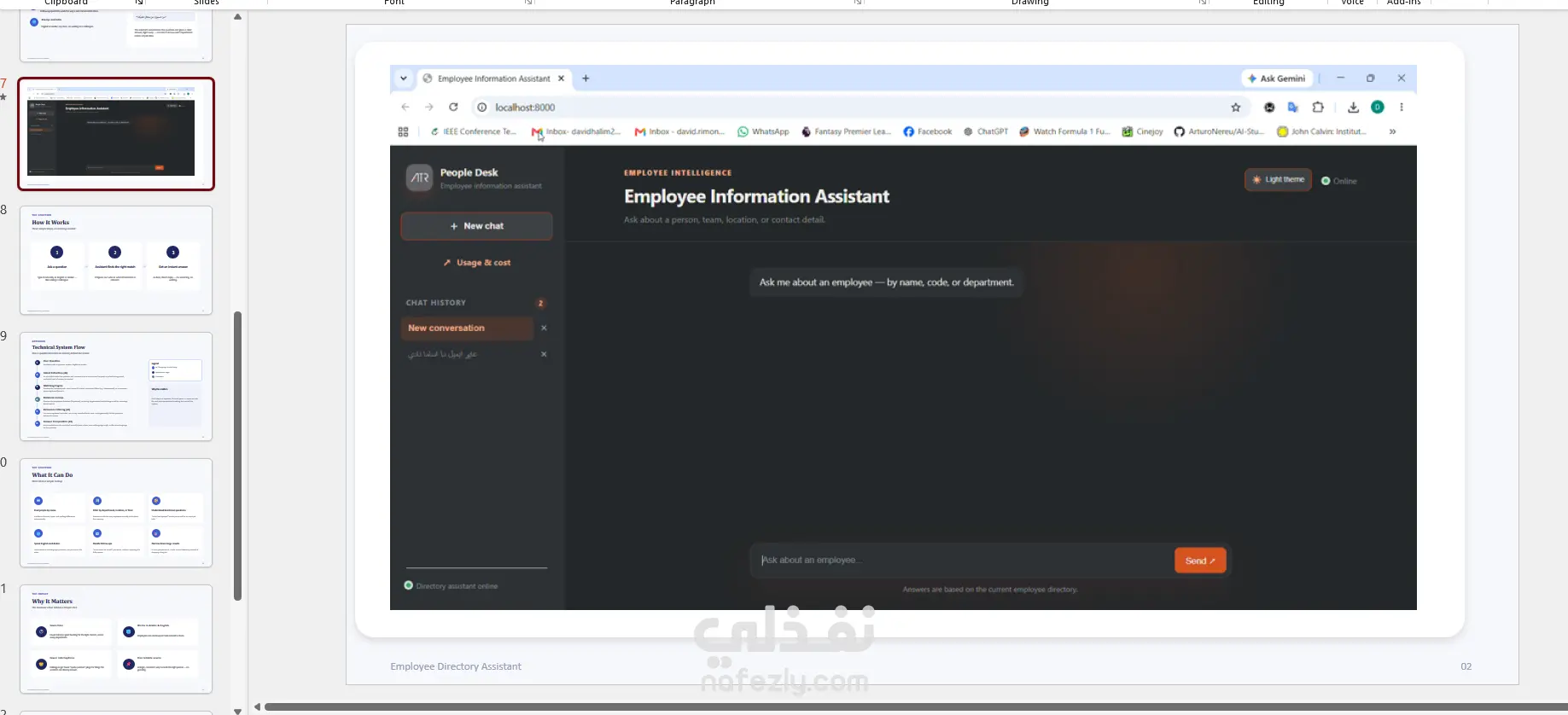Viewport: 1568px width, 715px height.
Task: Open the browser three-dot menu
Action: [1402, 108]
